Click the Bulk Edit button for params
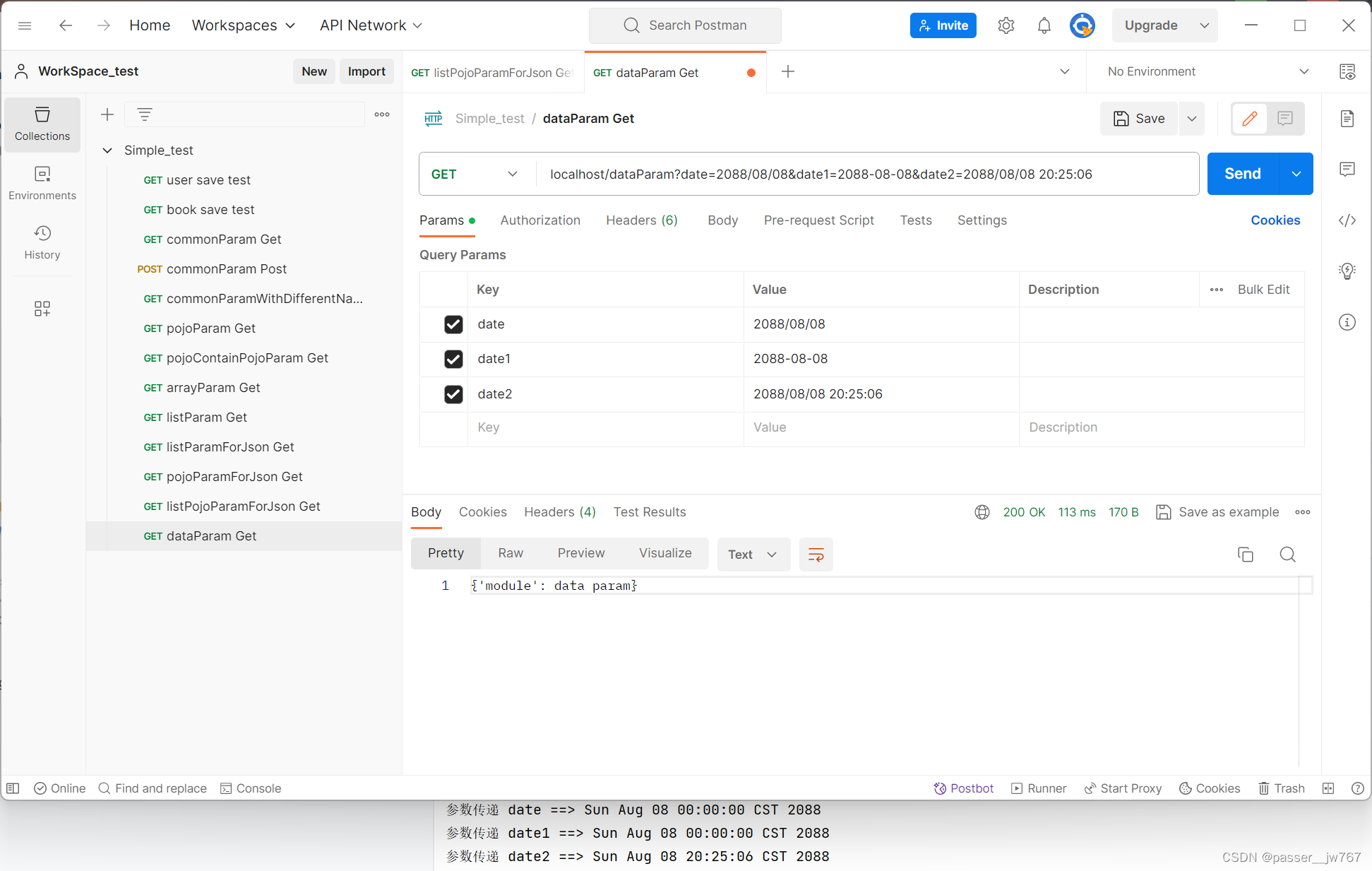The height and width of the screenshot is (871, 1372). click(x=1264, y=289)
